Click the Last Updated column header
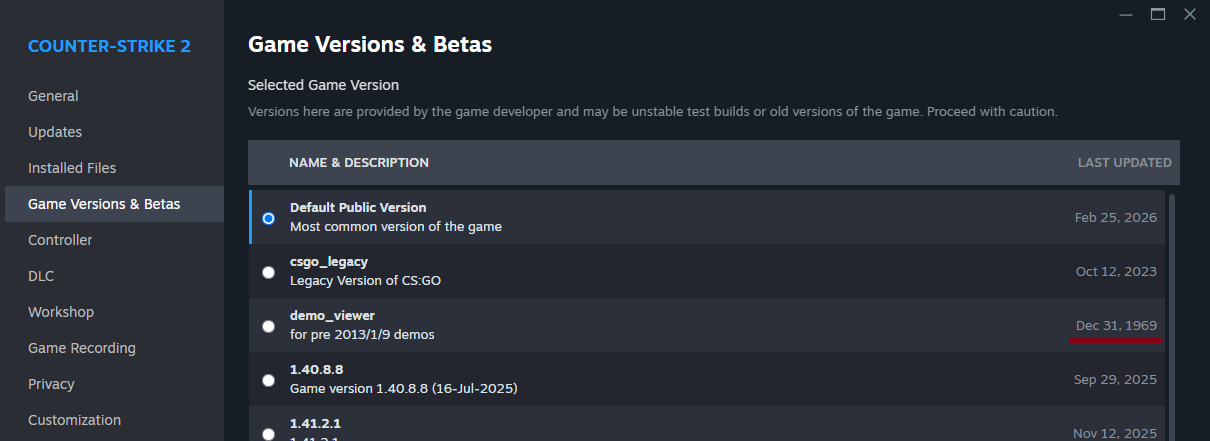The width and height of the screenshot is (1210, 441). tap(1124, 162)
